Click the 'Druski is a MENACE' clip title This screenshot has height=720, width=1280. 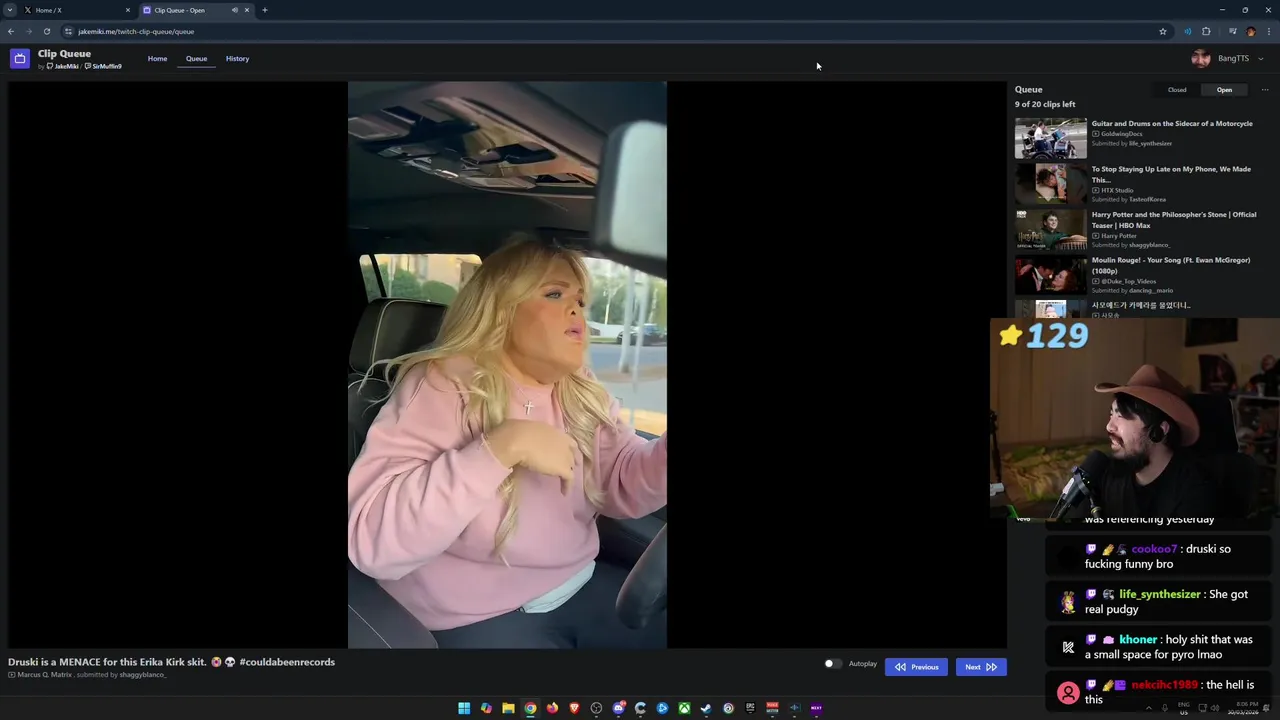(x=171, y=662)
